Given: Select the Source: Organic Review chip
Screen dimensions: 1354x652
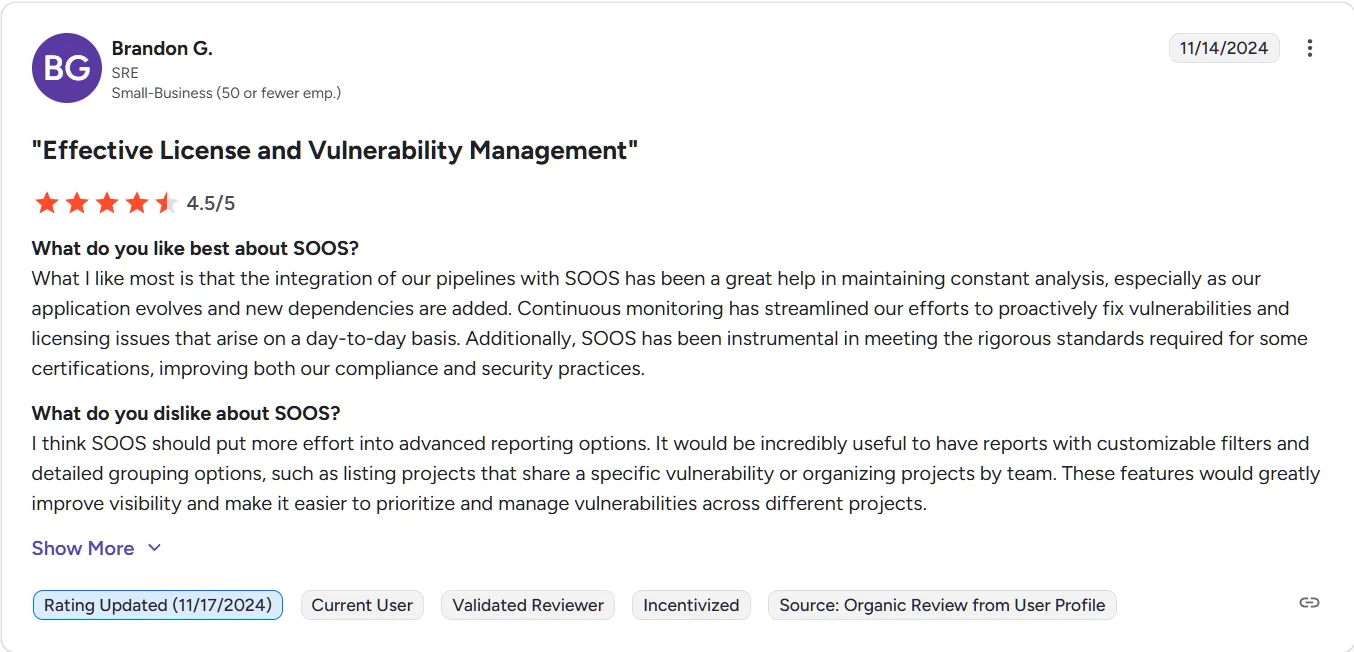Looking at the screenshot, I should pos(941,604).
